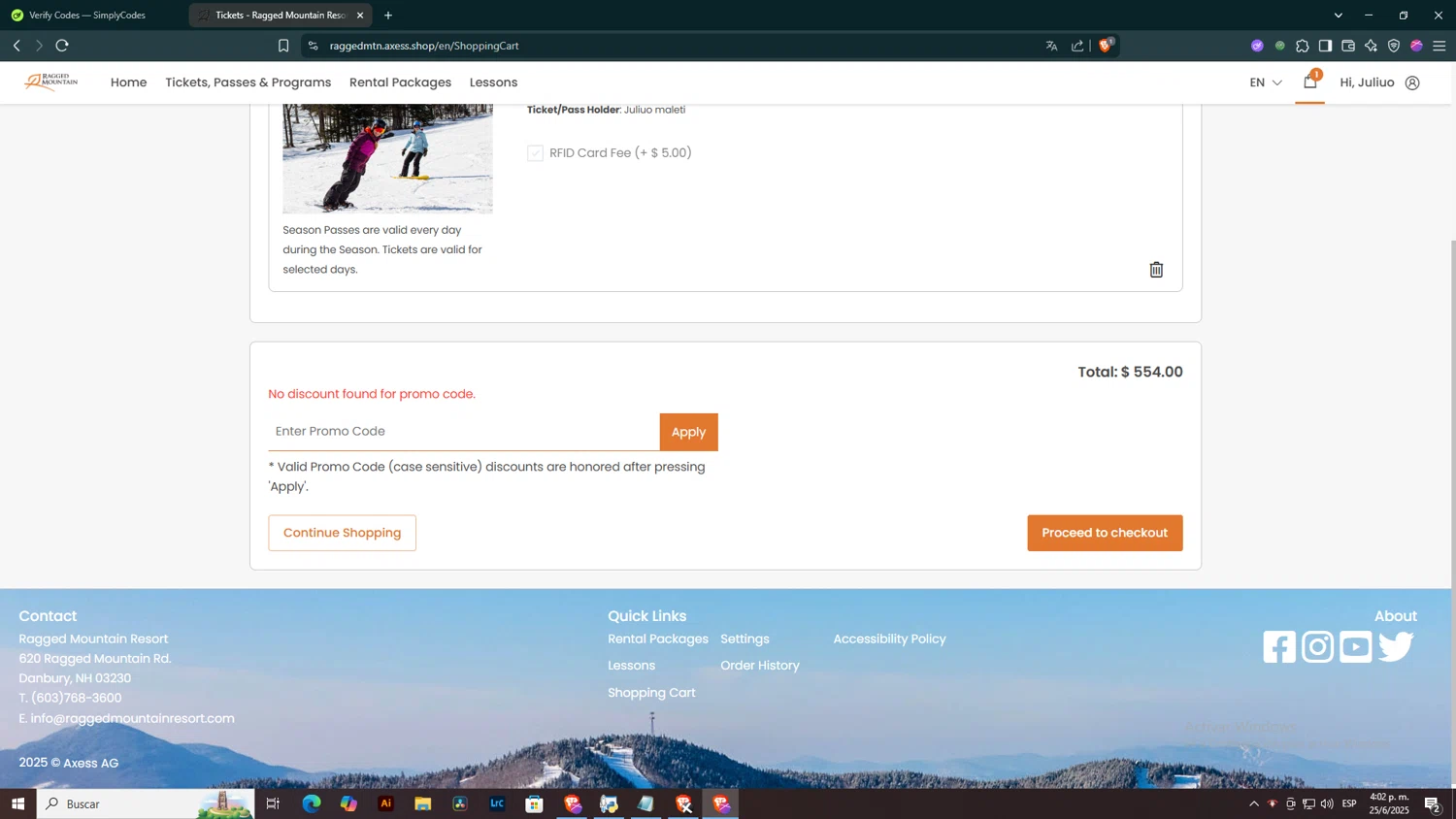Toggle the RFID Card Fee checkbox

[x=535, y=153]
